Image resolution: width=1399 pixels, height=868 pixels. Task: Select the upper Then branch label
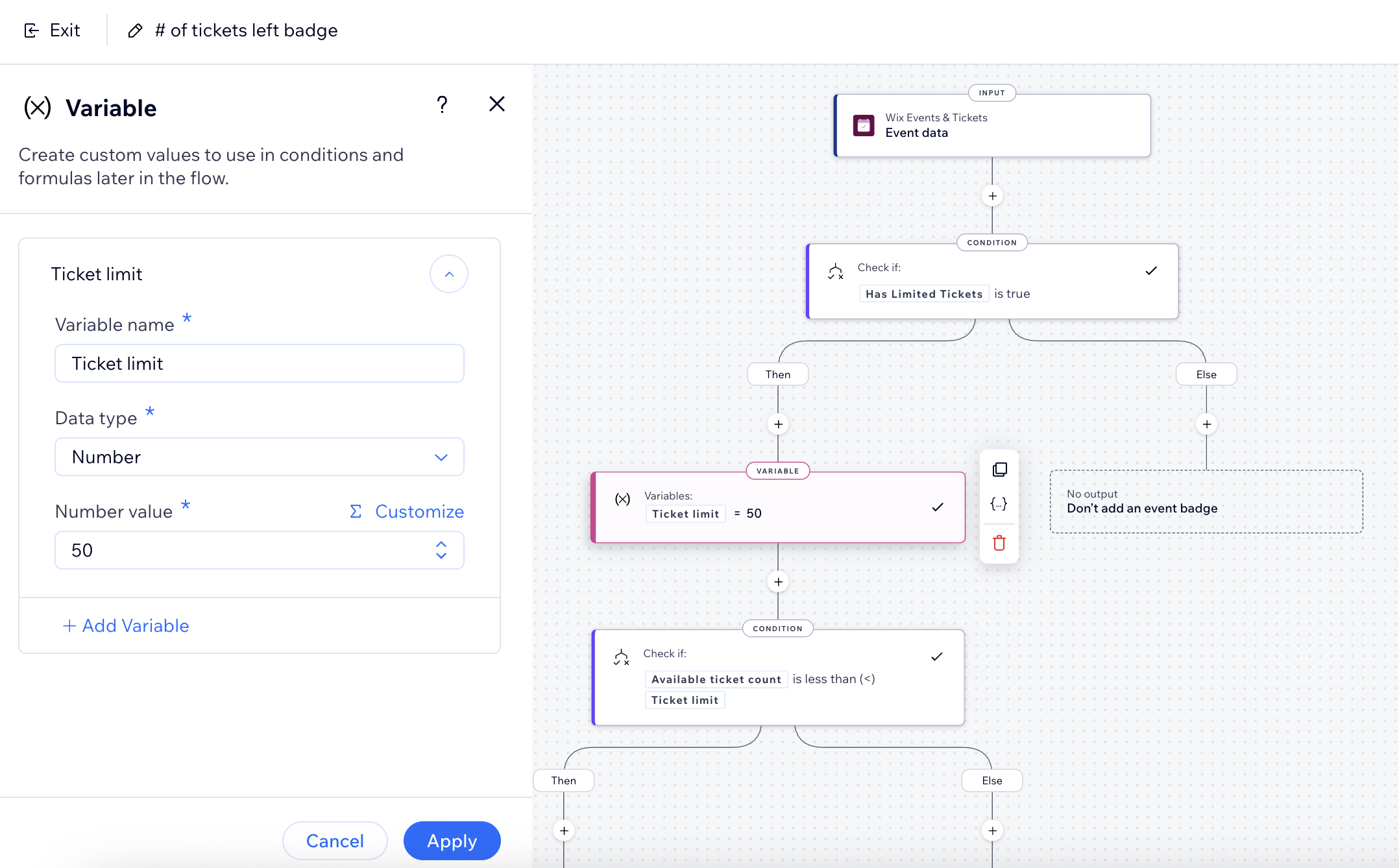(x=777, y=374)
